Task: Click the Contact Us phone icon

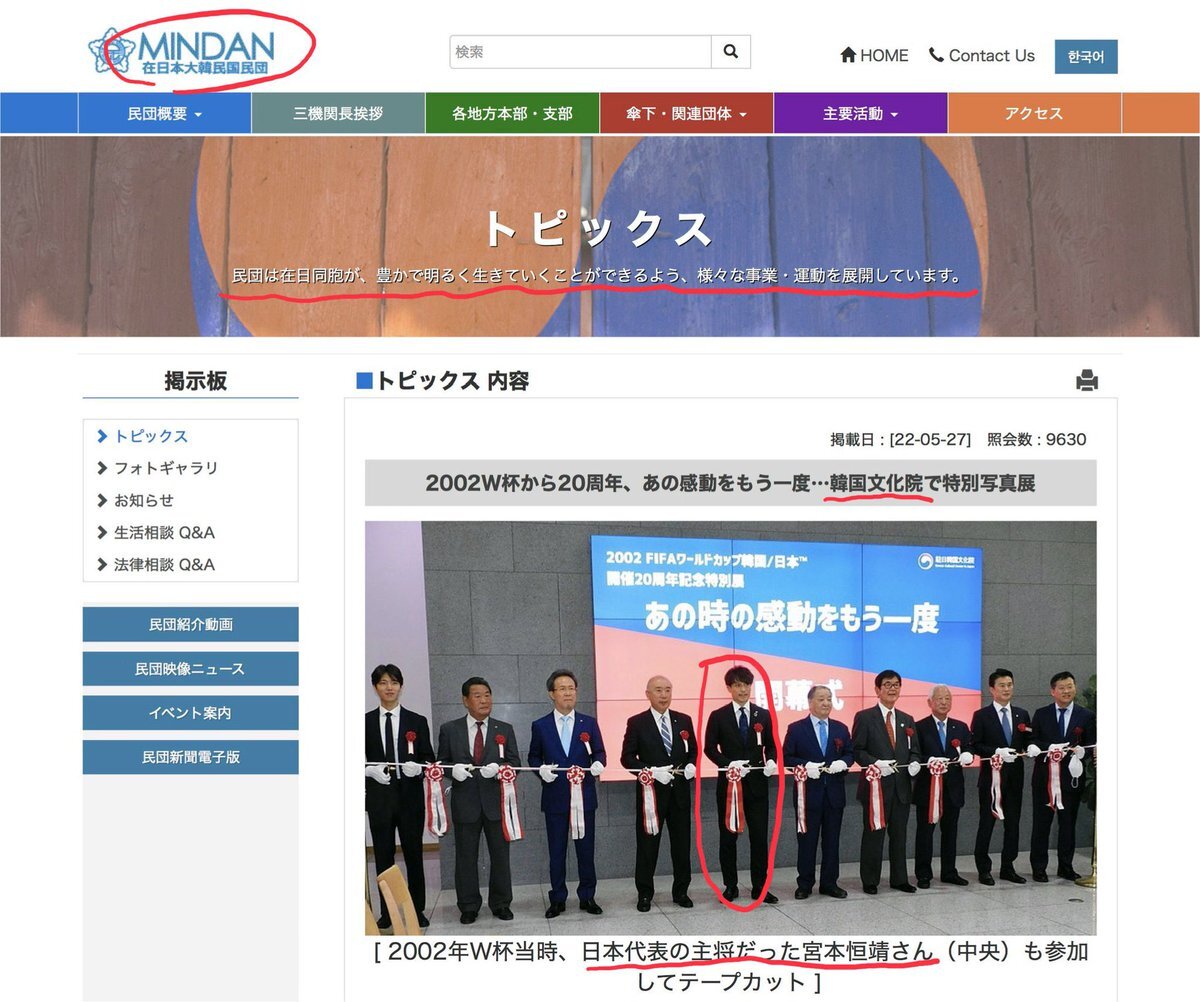Action: tap(936, 55)
